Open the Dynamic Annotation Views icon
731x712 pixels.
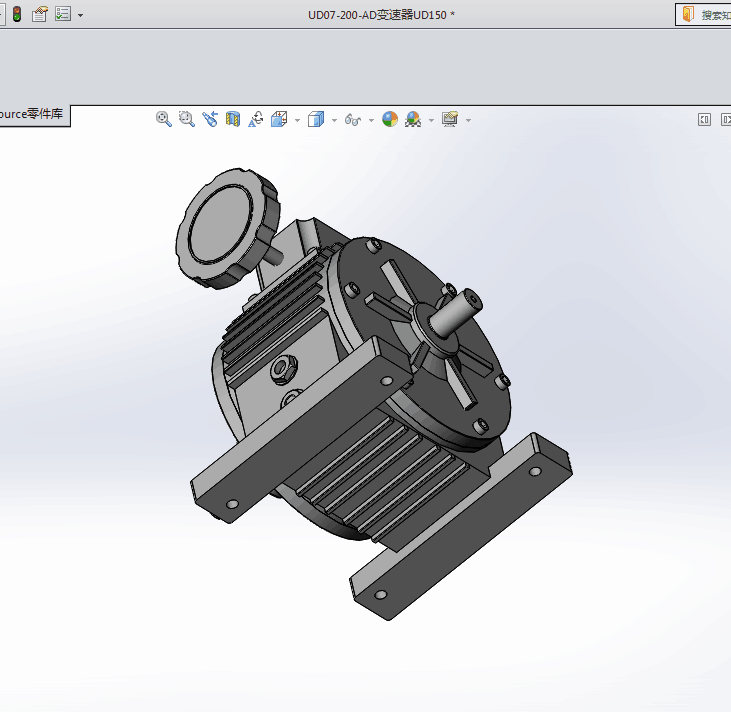click(x=255, y=119)
